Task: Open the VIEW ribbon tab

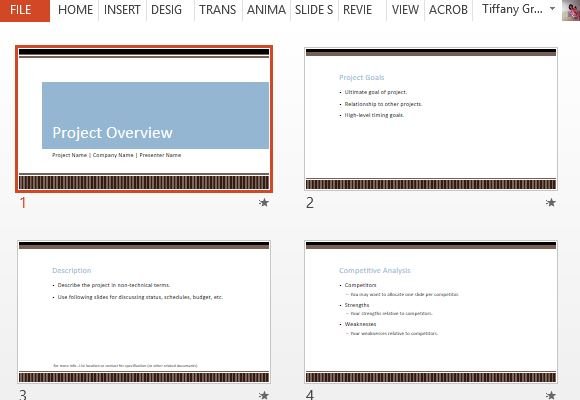Action: pyautogui.click(x=405, y=10)
